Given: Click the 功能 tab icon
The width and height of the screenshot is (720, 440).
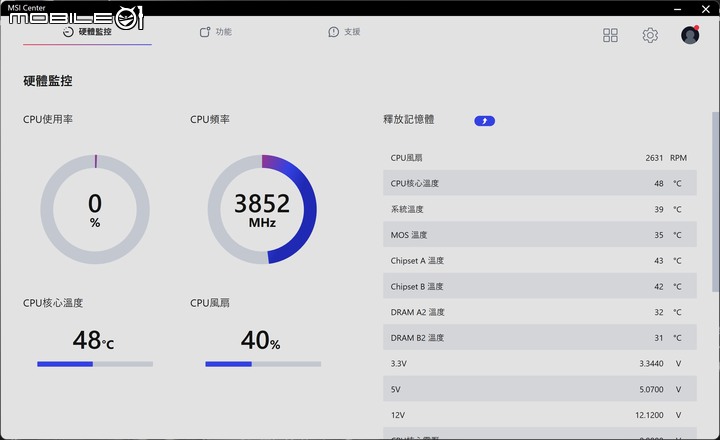Looking at the screenshot, I should (x=205, y=32).
